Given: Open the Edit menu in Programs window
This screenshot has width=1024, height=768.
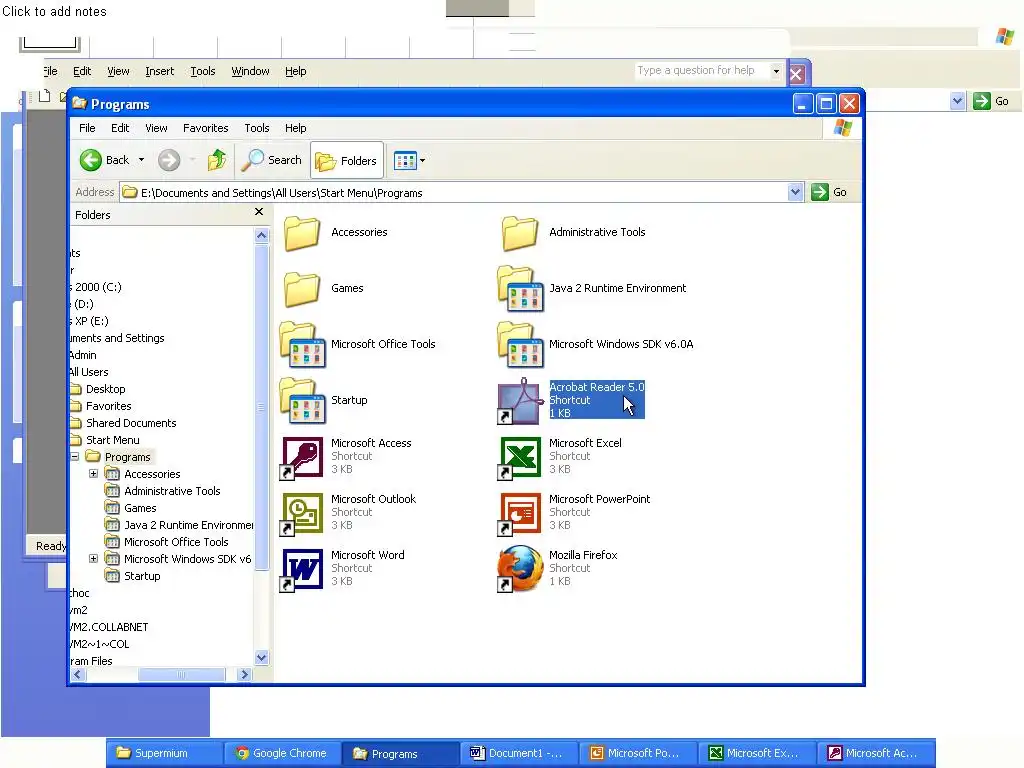Looking at the screenshot, I should click(120, 128).
